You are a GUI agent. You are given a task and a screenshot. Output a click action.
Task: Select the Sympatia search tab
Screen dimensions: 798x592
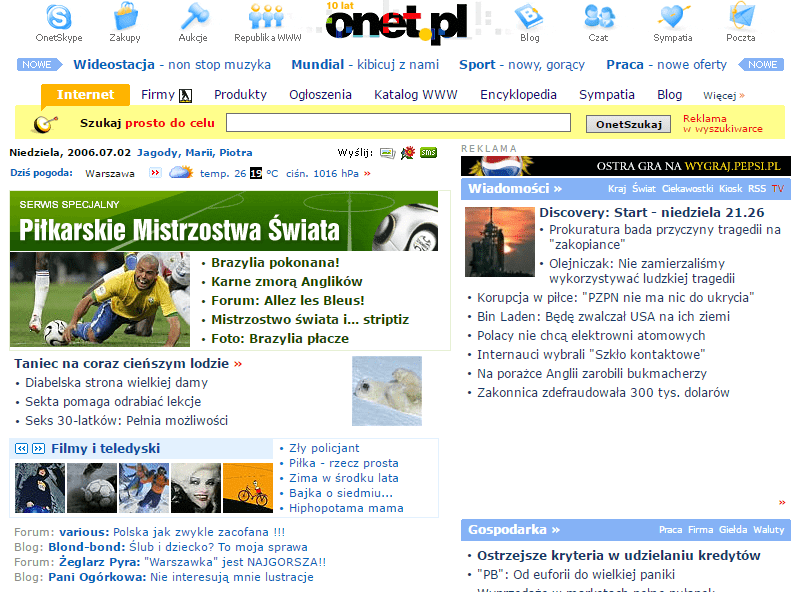[x=607, y=95]
